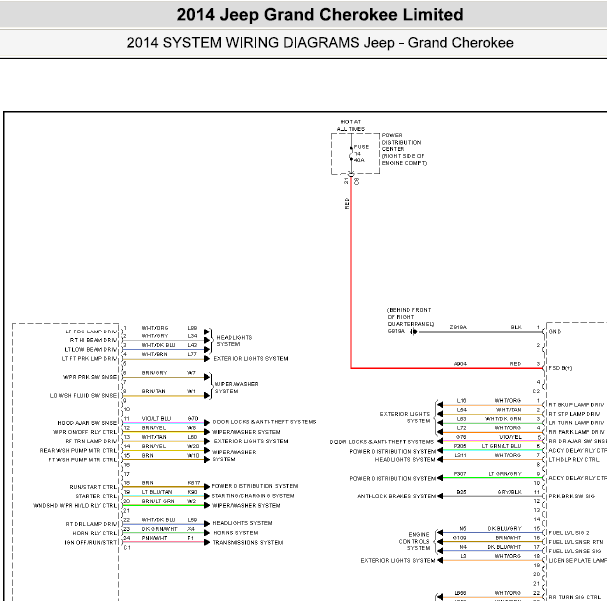Click the "BRN/TAN" wire color label

point(154,391)
